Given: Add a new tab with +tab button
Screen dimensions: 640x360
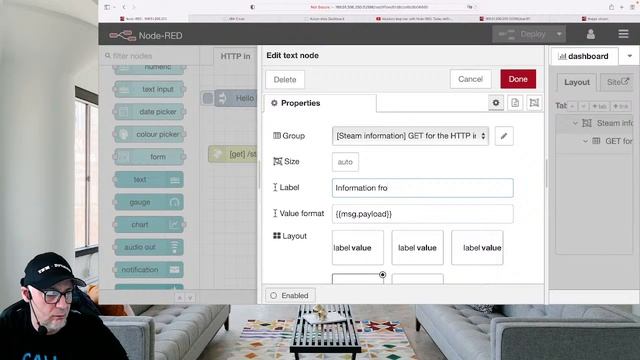Looking at the screenshot, I should click(x=600, y=106).
